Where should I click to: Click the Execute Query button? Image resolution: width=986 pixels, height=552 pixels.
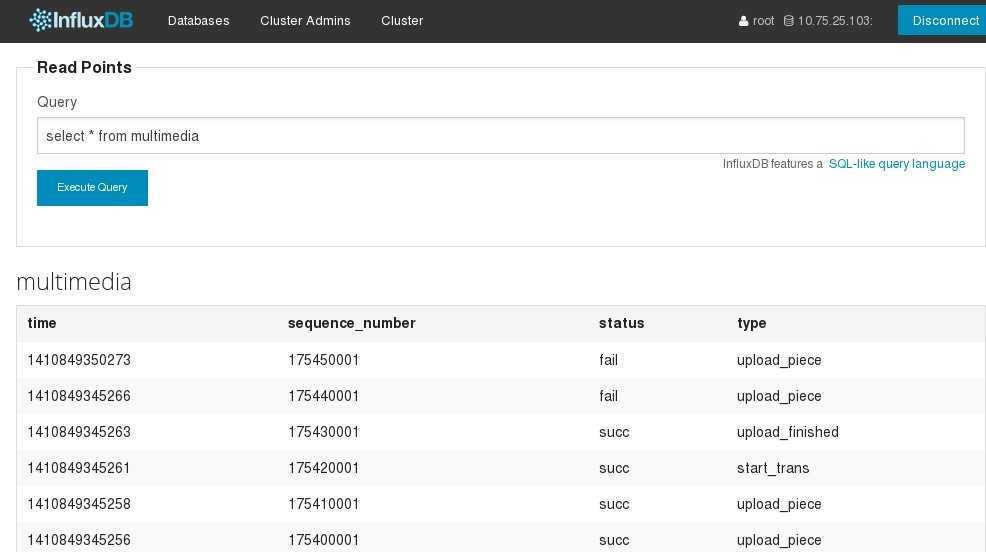pyautogui.click(x=92, y=187)
